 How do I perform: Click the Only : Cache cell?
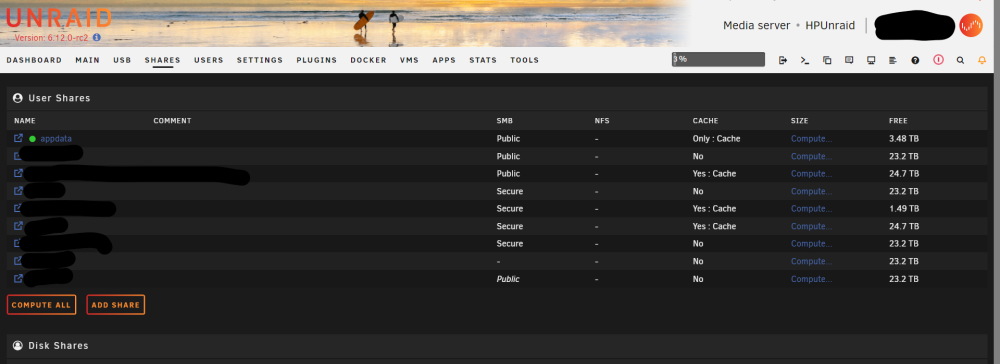716,138
